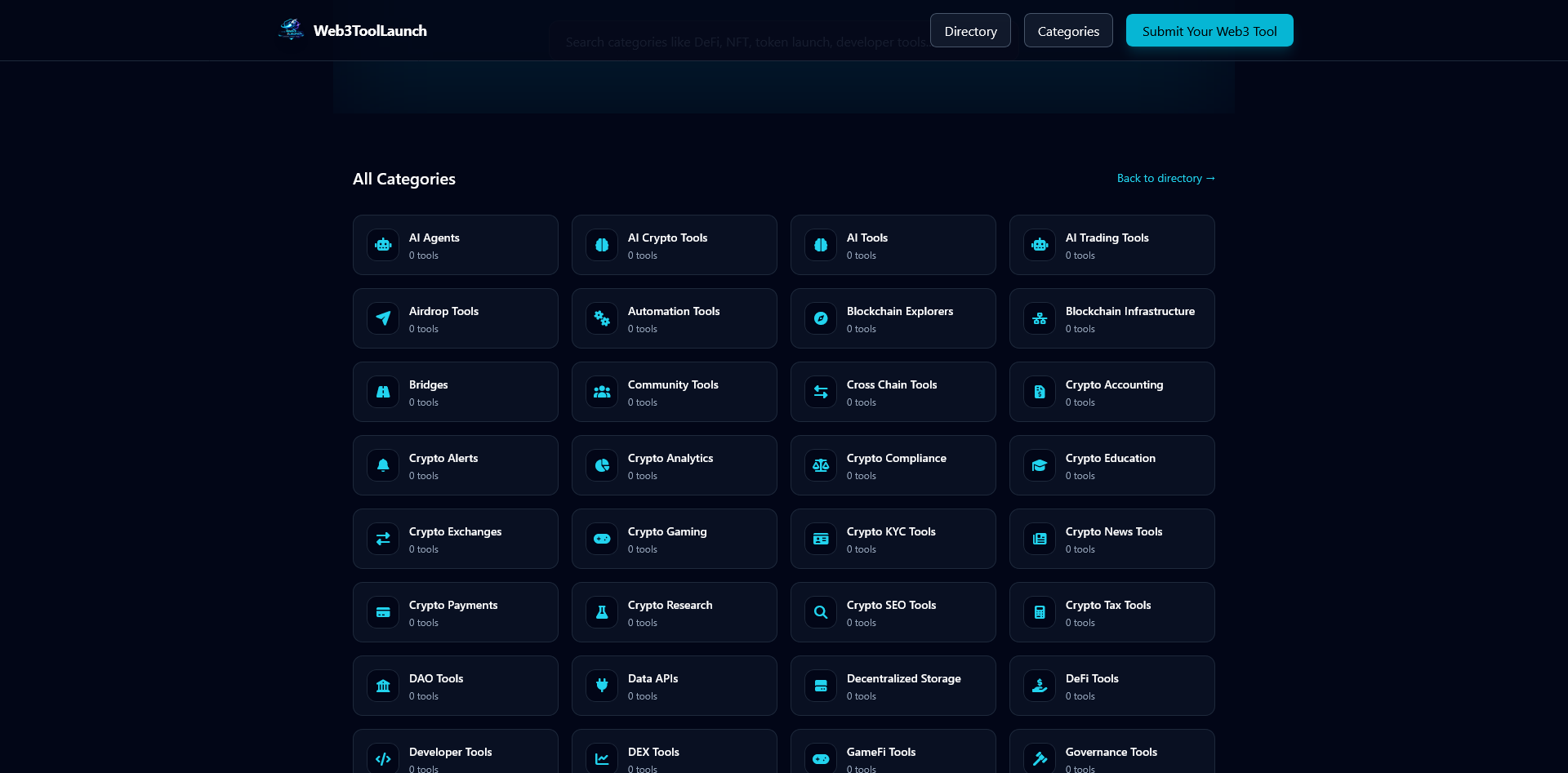The width and height of the screenshot is (1568, 773).
Task: Open the Data APIs category title
Action: click(653, 678)
